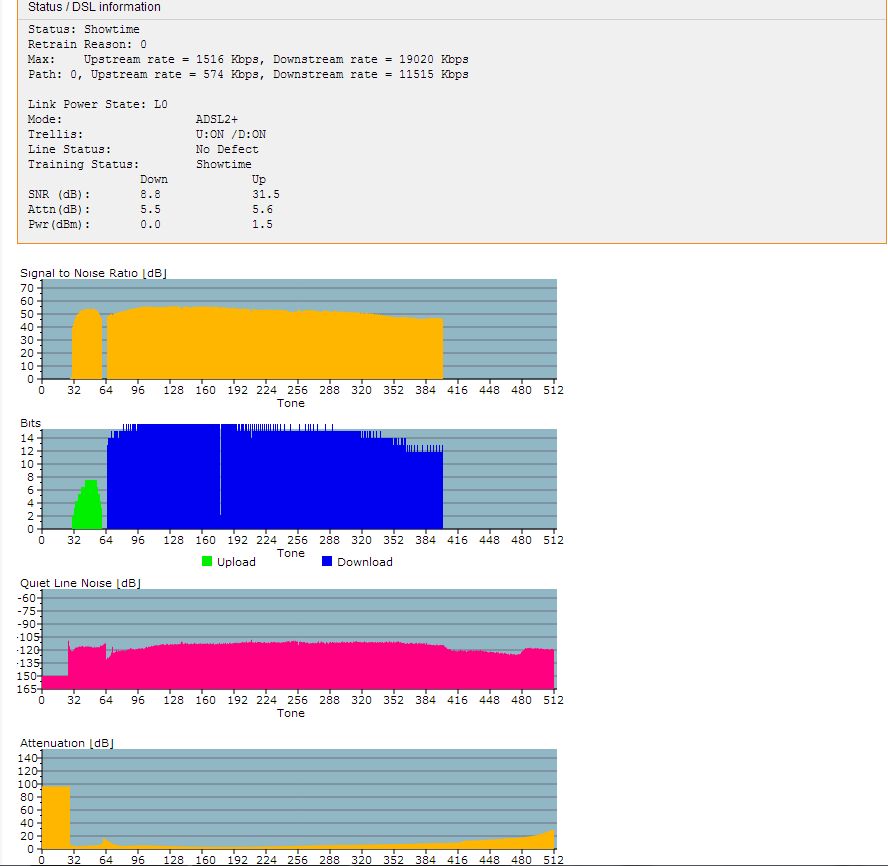
Task: Click the "Trellis:" row label
Action: [56, 134]
